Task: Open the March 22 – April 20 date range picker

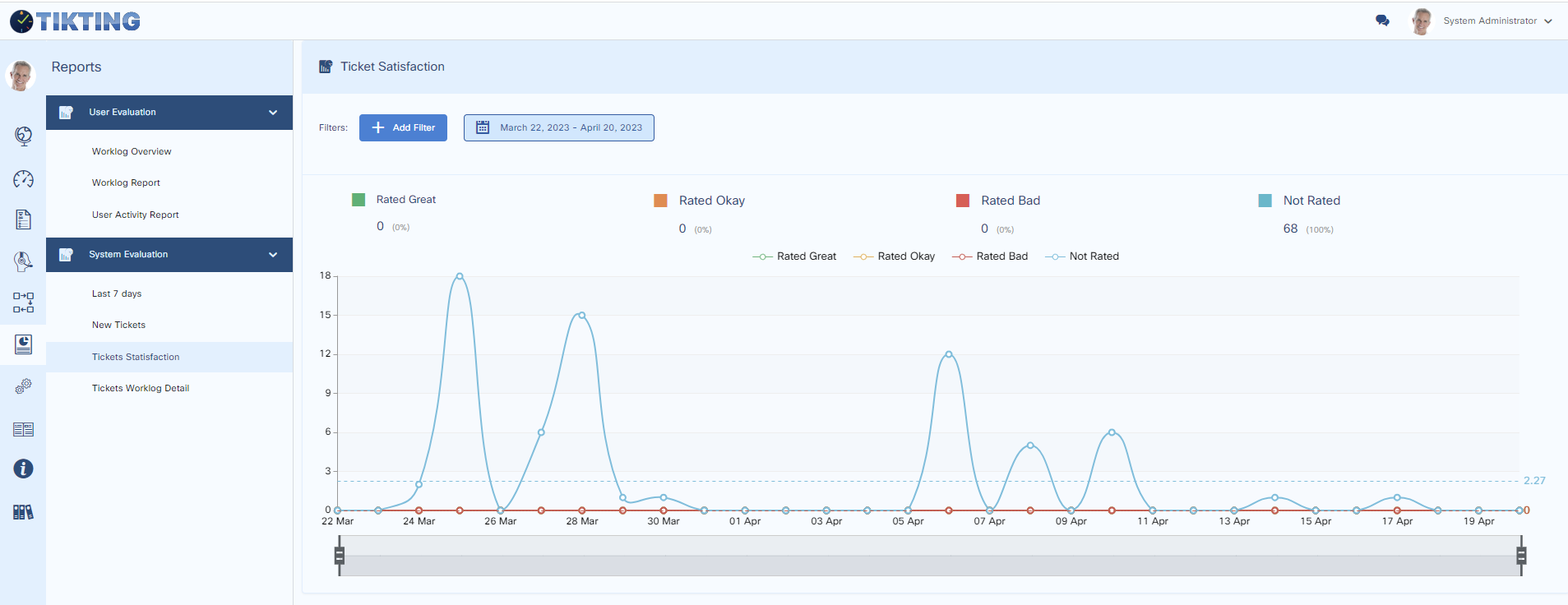Action: coord(559,127)
